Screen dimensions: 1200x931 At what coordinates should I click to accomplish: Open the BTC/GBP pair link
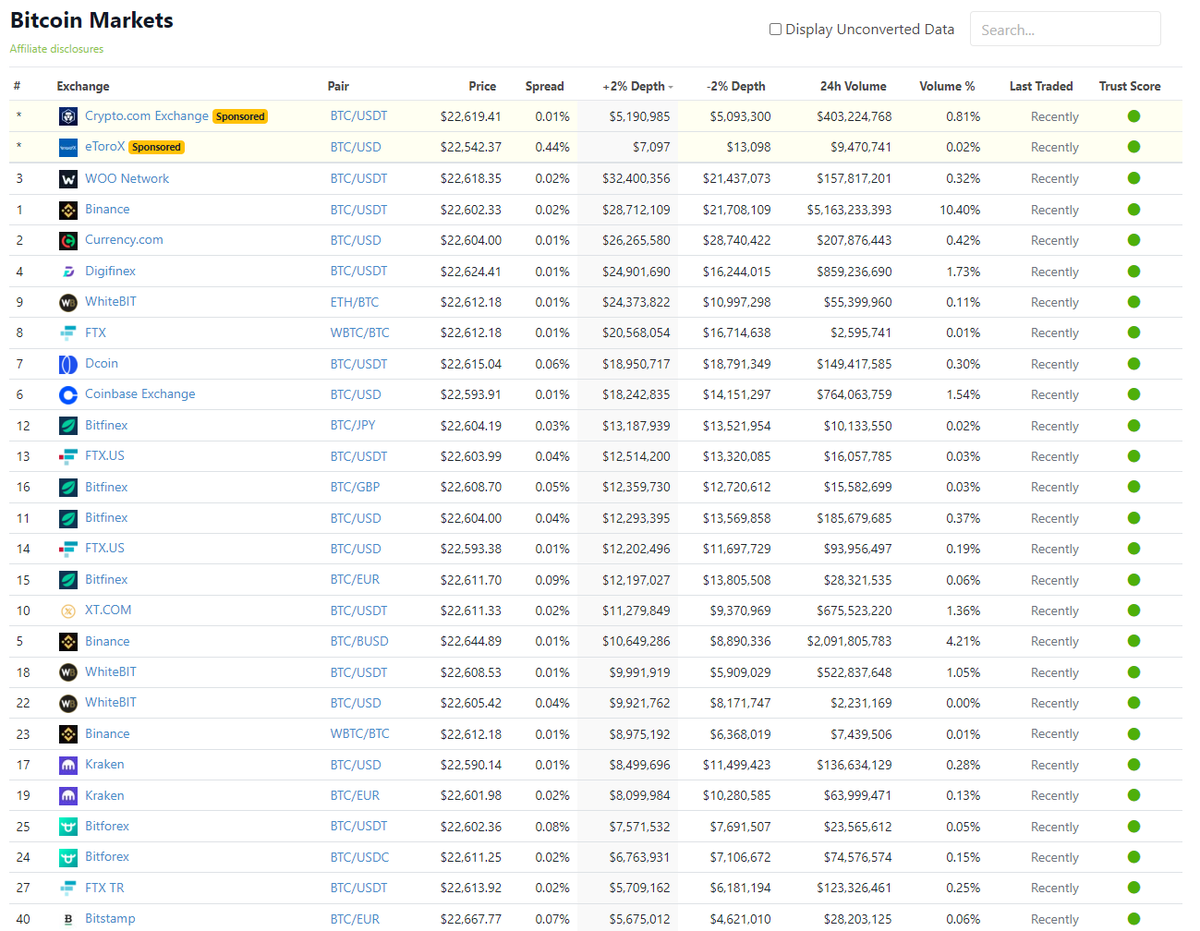[355, 487]
